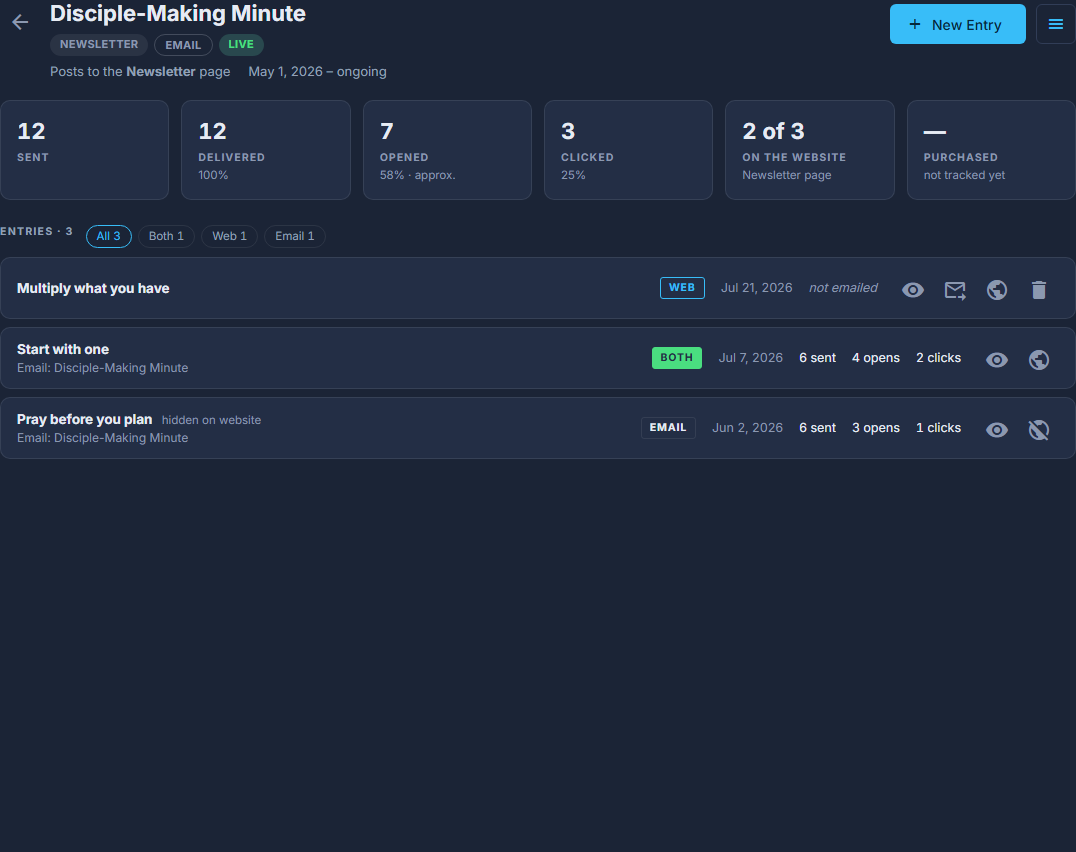Click '2 clicks' on 'Start with one'
The width and height of the screenshot is (1076, 852).
click(x=938, y=358)
